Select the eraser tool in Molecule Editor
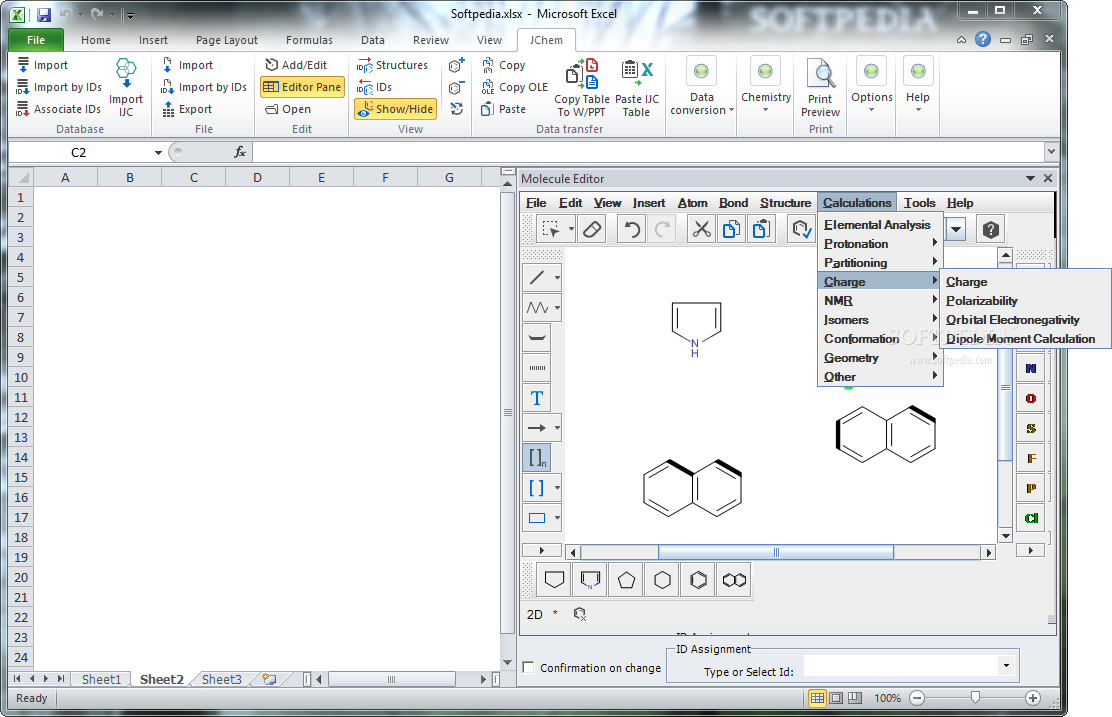The height and width of the screenshot is (717, 1112). [592, 229]
